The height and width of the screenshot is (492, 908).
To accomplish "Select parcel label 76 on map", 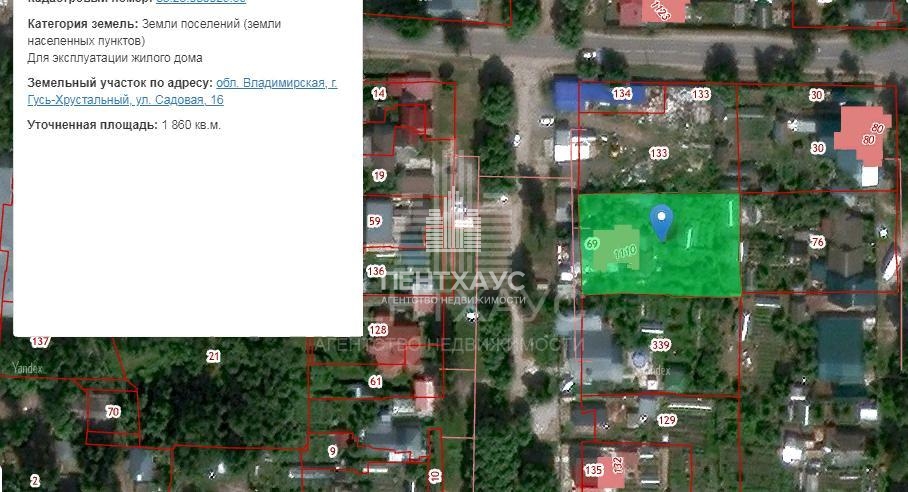I will click(818, 242).
